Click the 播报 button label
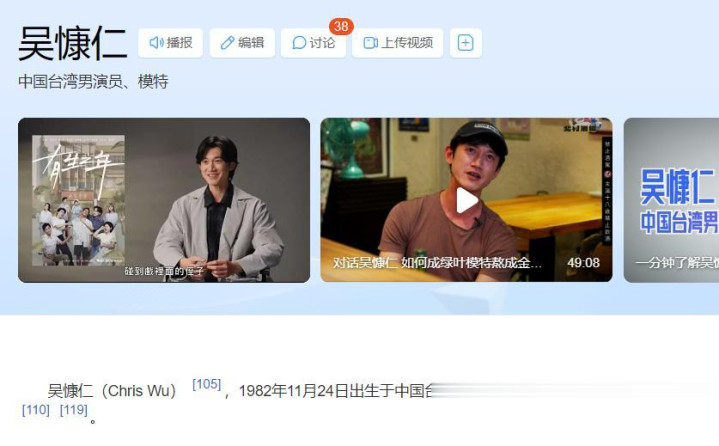719x446 pixels. (179, 43)
